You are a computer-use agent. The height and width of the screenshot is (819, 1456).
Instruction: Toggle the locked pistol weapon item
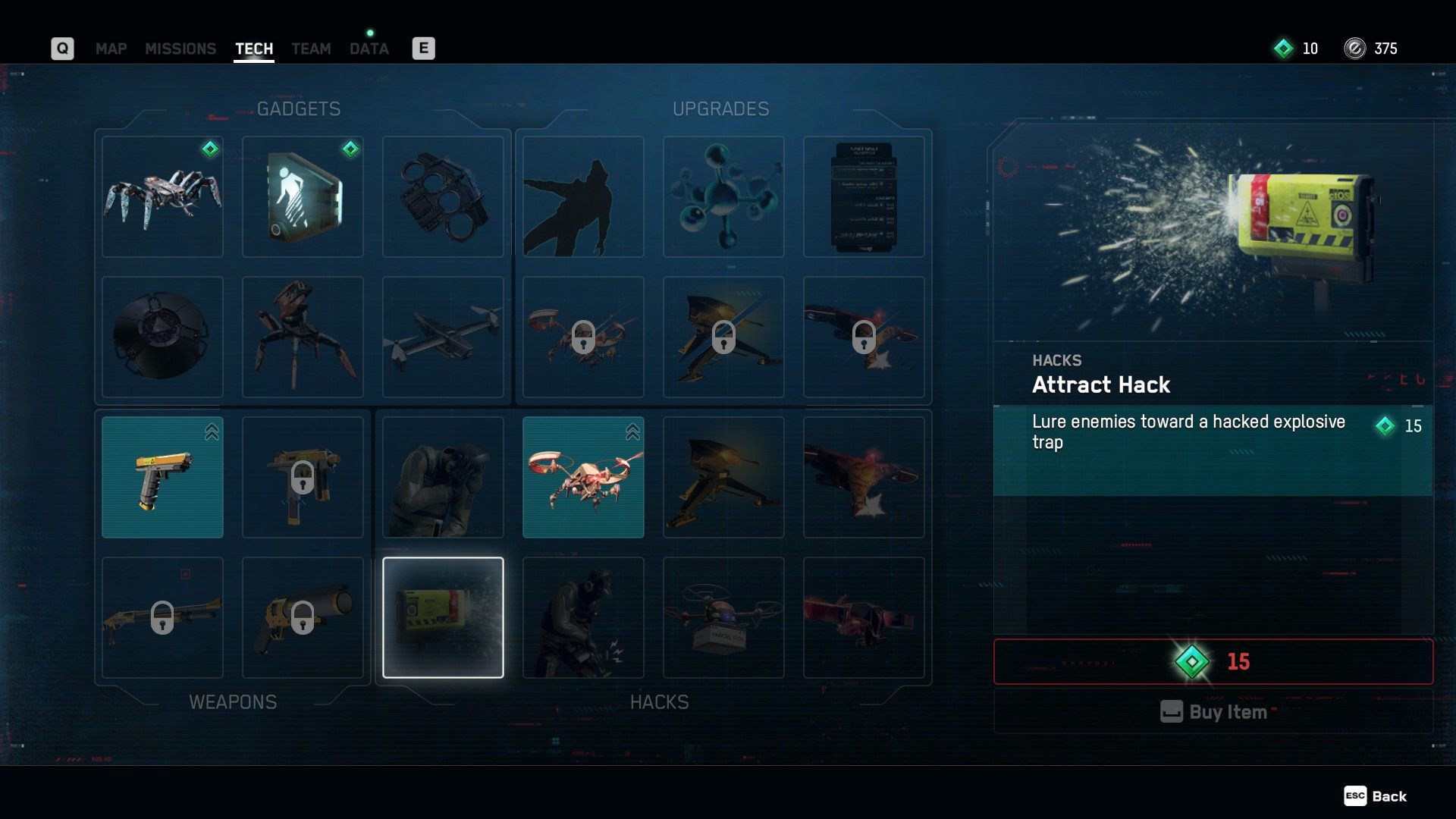(302, 476)
